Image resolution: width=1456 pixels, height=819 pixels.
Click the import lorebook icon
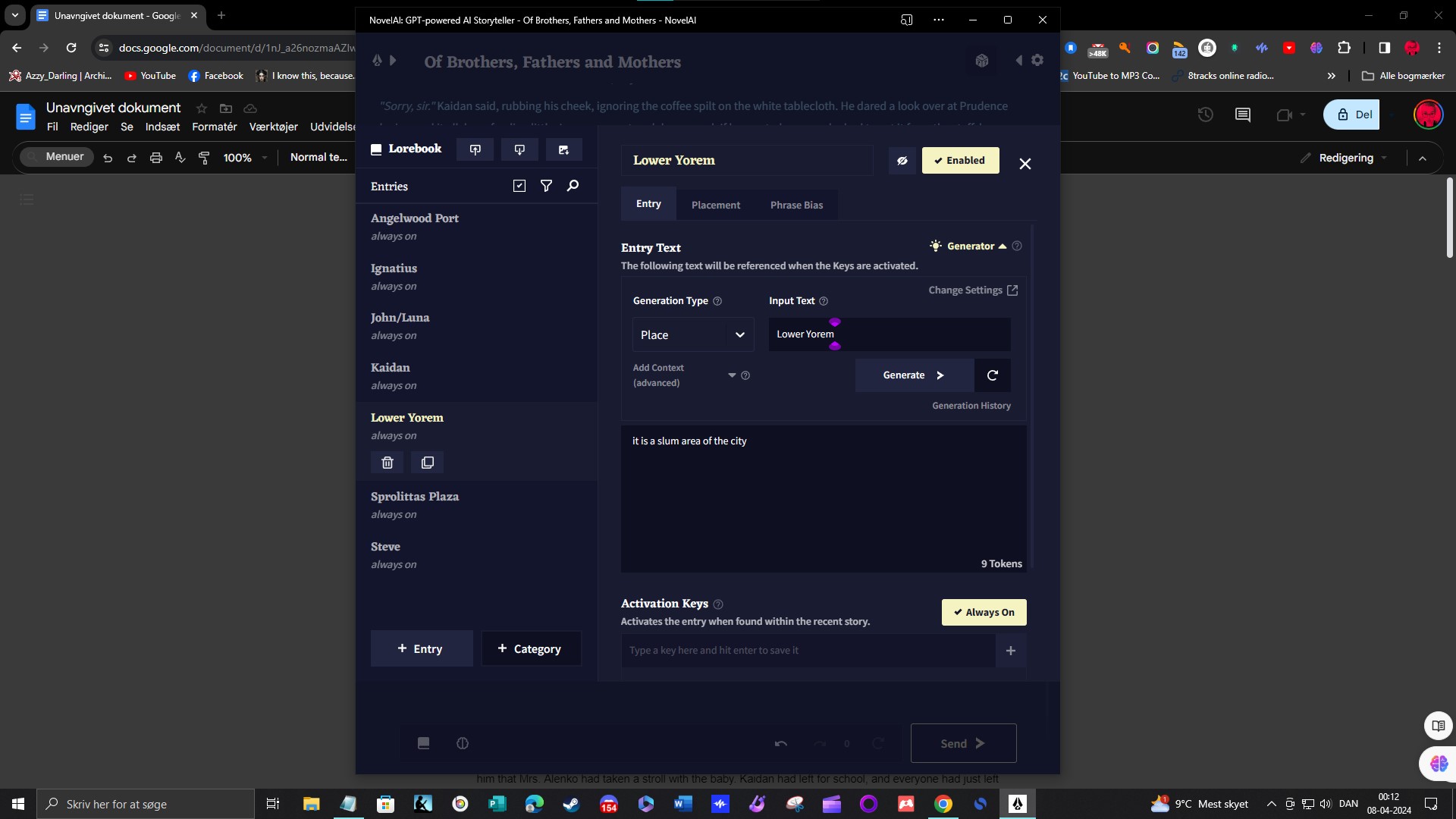pyautogui.click(x=475, y=149)
